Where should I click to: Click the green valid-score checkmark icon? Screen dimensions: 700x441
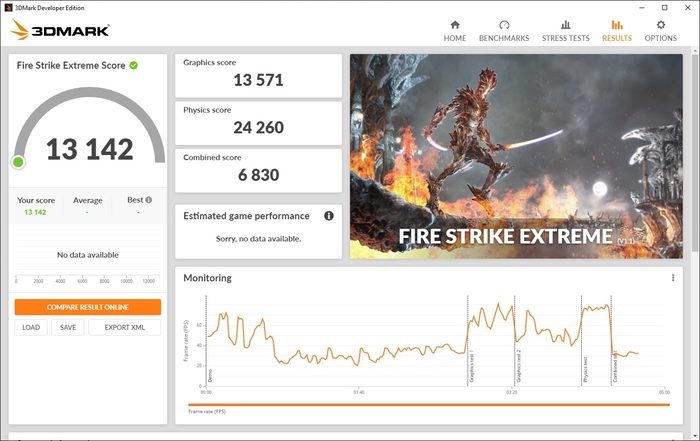(134, 65)
